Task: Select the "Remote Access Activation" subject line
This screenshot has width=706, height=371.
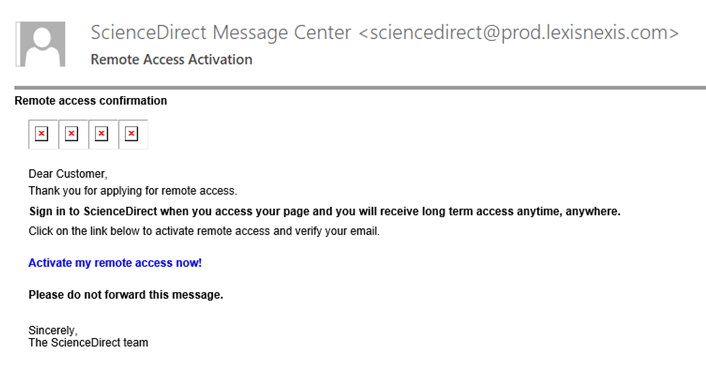Action: (x=172, y=59)
